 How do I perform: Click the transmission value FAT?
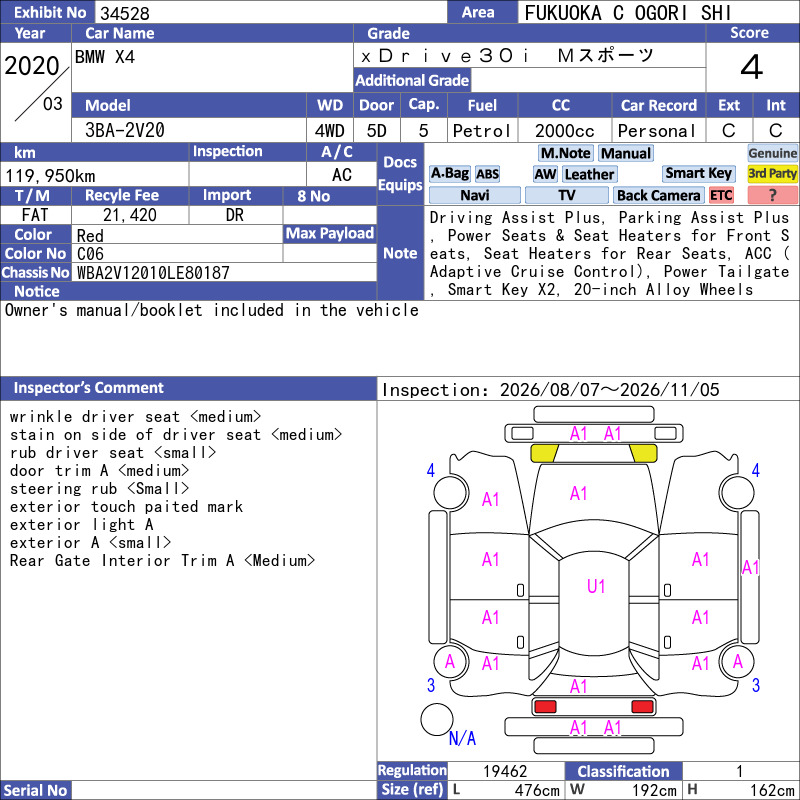(35, 215)
